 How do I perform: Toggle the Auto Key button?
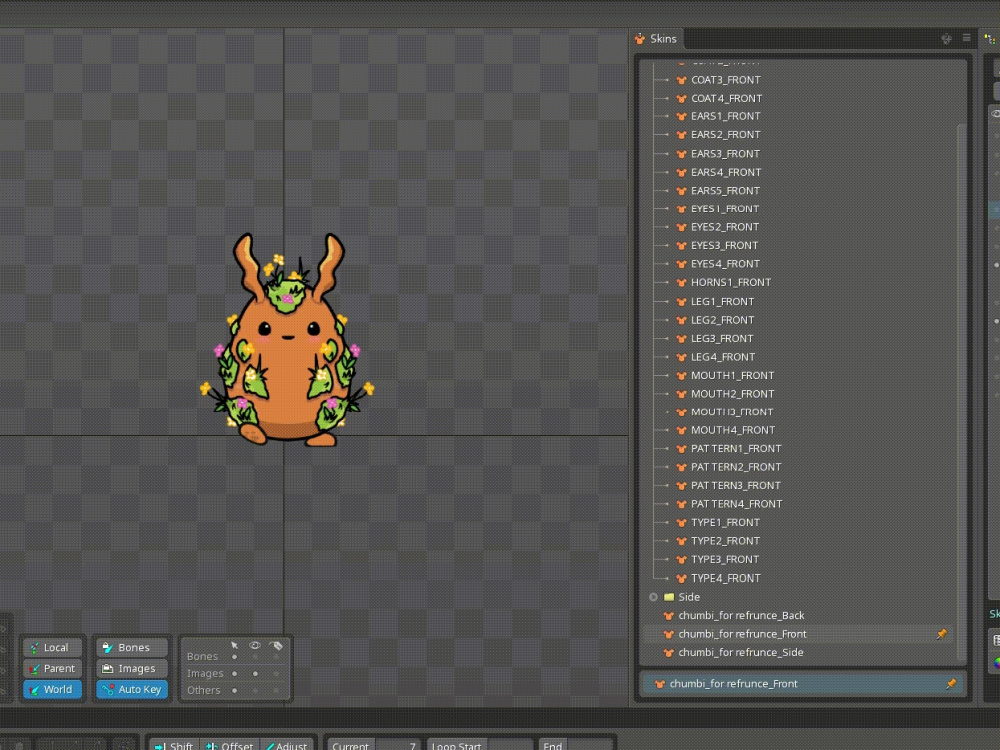tap(131, 689)
